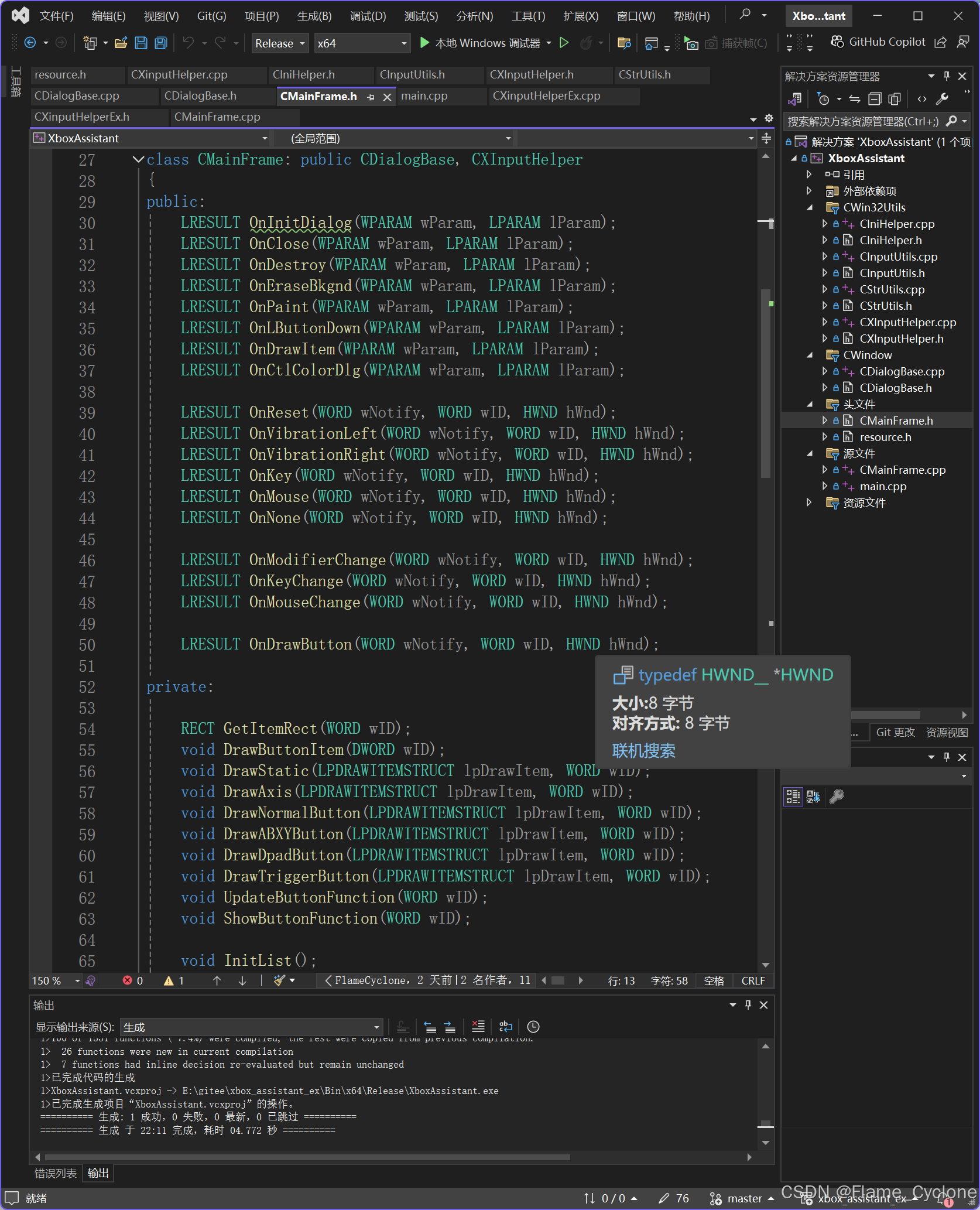Click the Open File folder icon
Viewport: 980px width, 1210px height.
pyautogui.click(x=121, y=43)
